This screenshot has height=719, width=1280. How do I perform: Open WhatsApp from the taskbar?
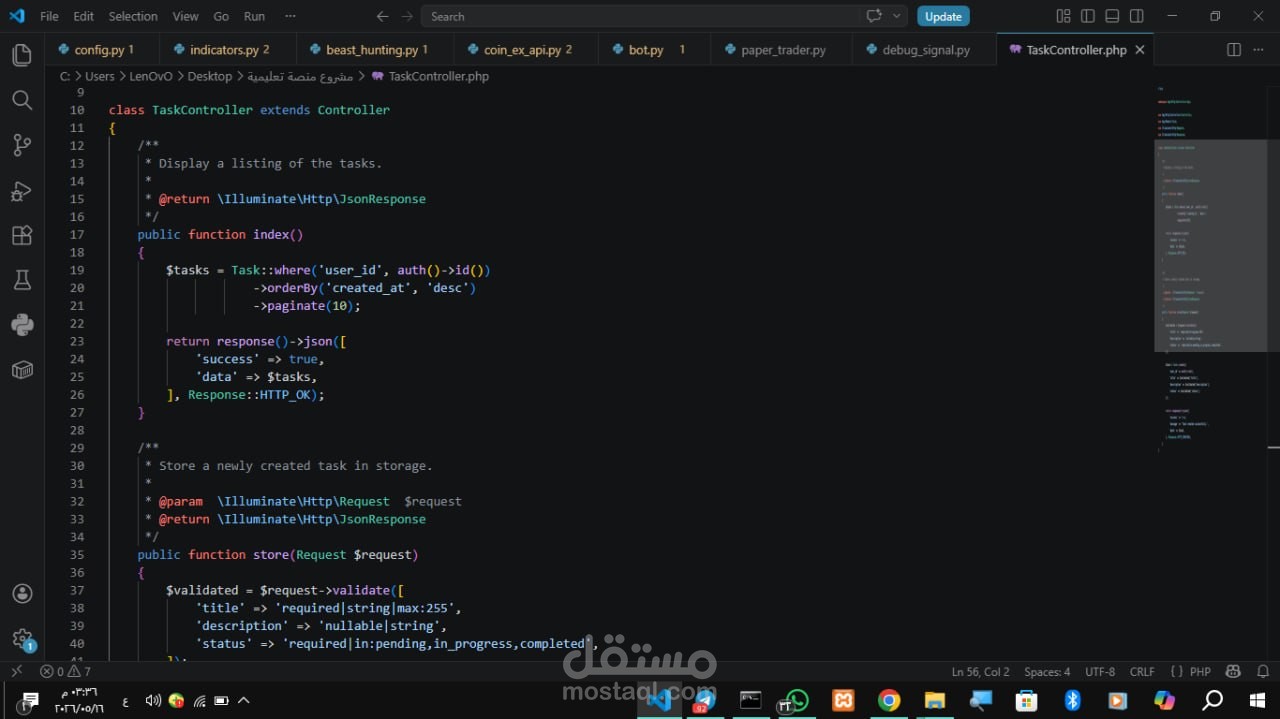797,700
